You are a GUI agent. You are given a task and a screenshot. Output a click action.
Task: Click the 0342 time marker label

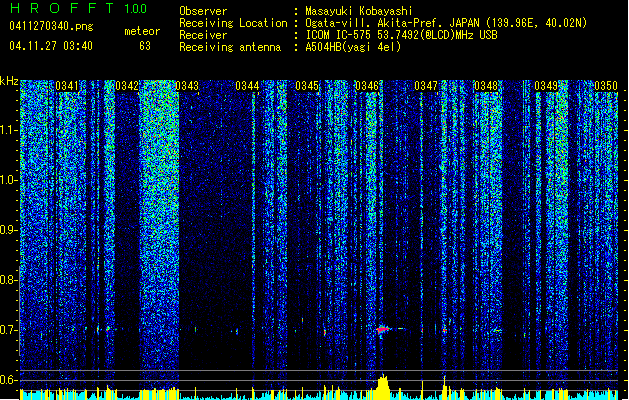pos(127,86)
